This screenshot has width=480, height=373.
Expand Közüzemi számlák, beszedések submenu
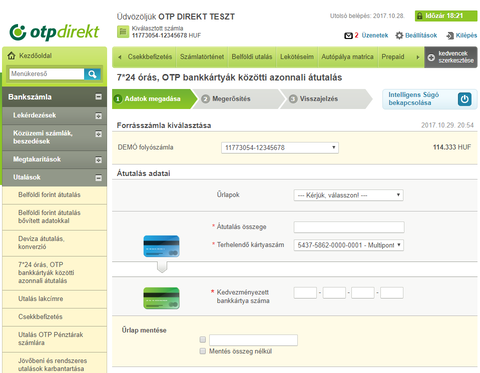pyautogui.click(x=98, y=134)
